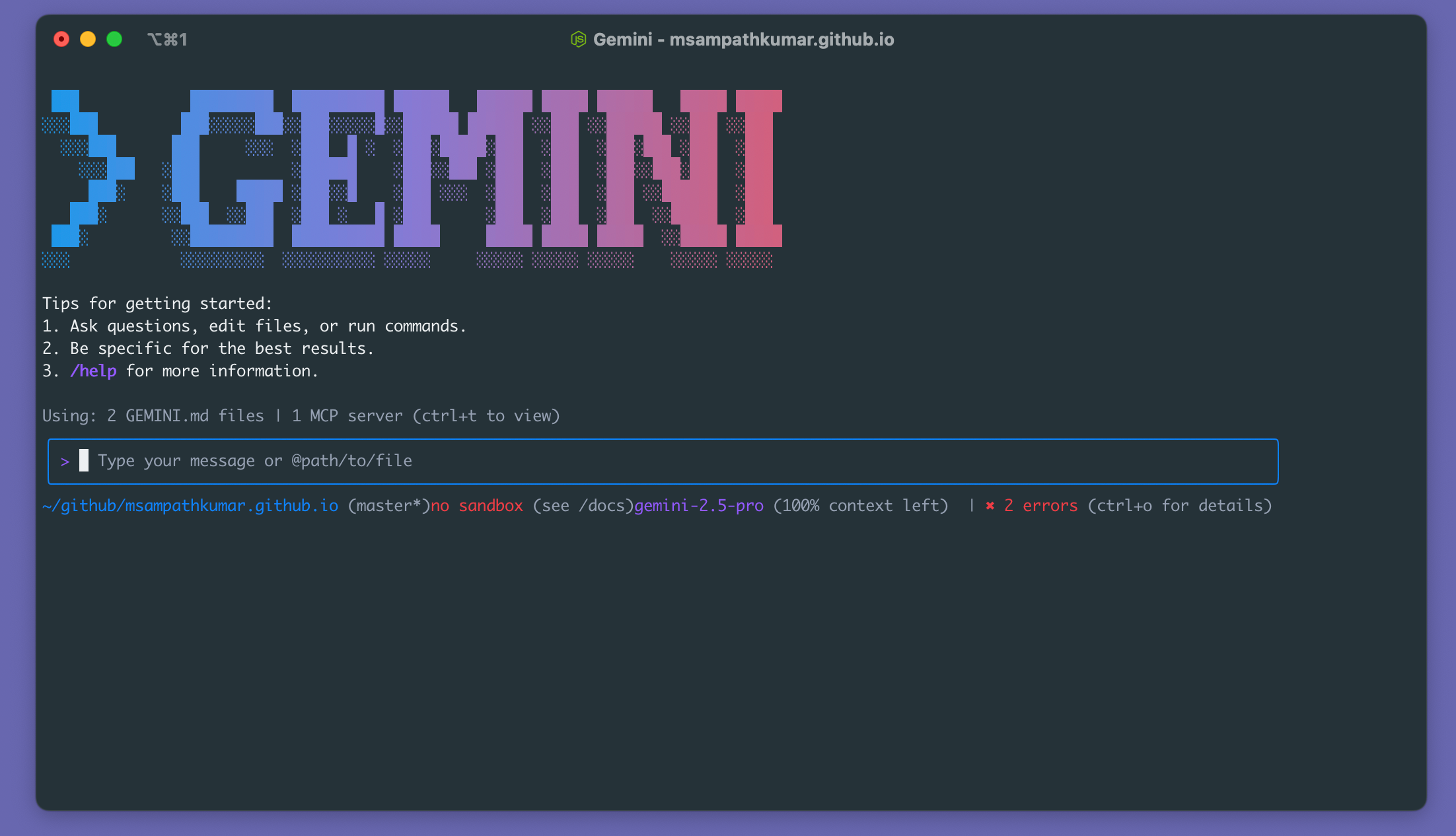Click the "1 MCP server" status text

[x=347, y=416]
